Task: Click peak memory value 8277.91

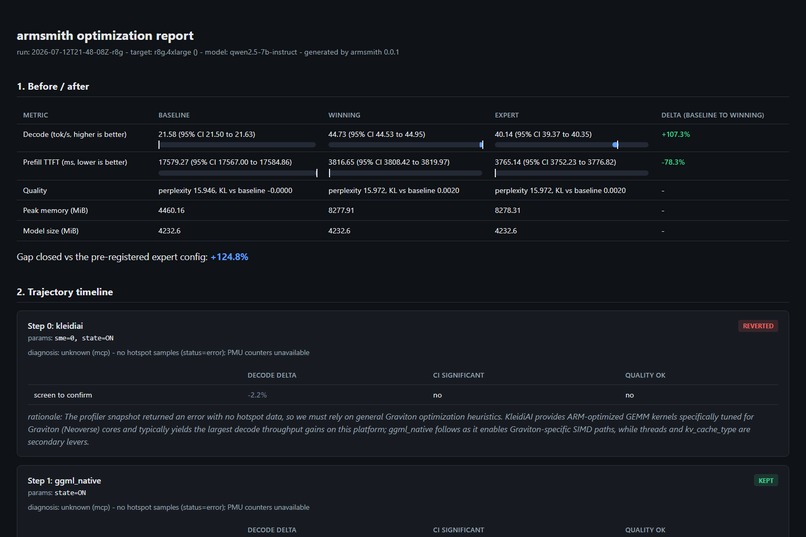Action: (341, 210)
